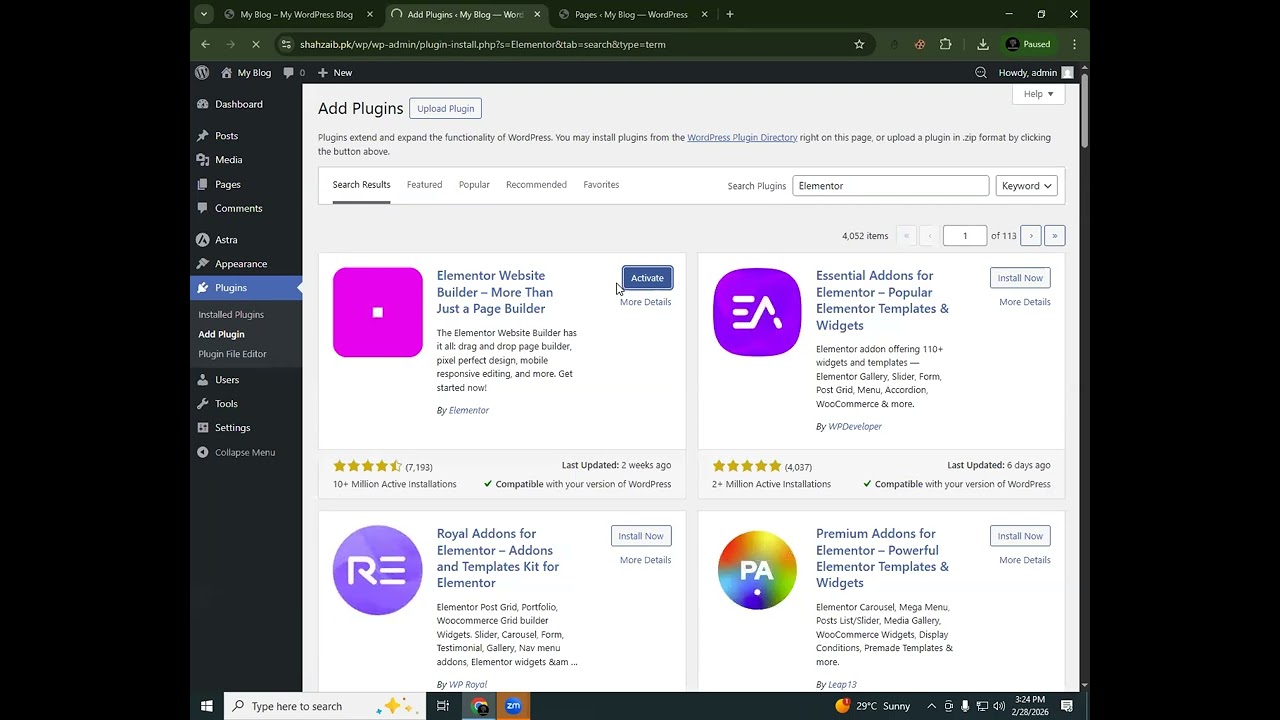The height and width of the screenshot is (720, 1280).
Task: Open the Zoom app in taskbar
Action: pos(513,706)
